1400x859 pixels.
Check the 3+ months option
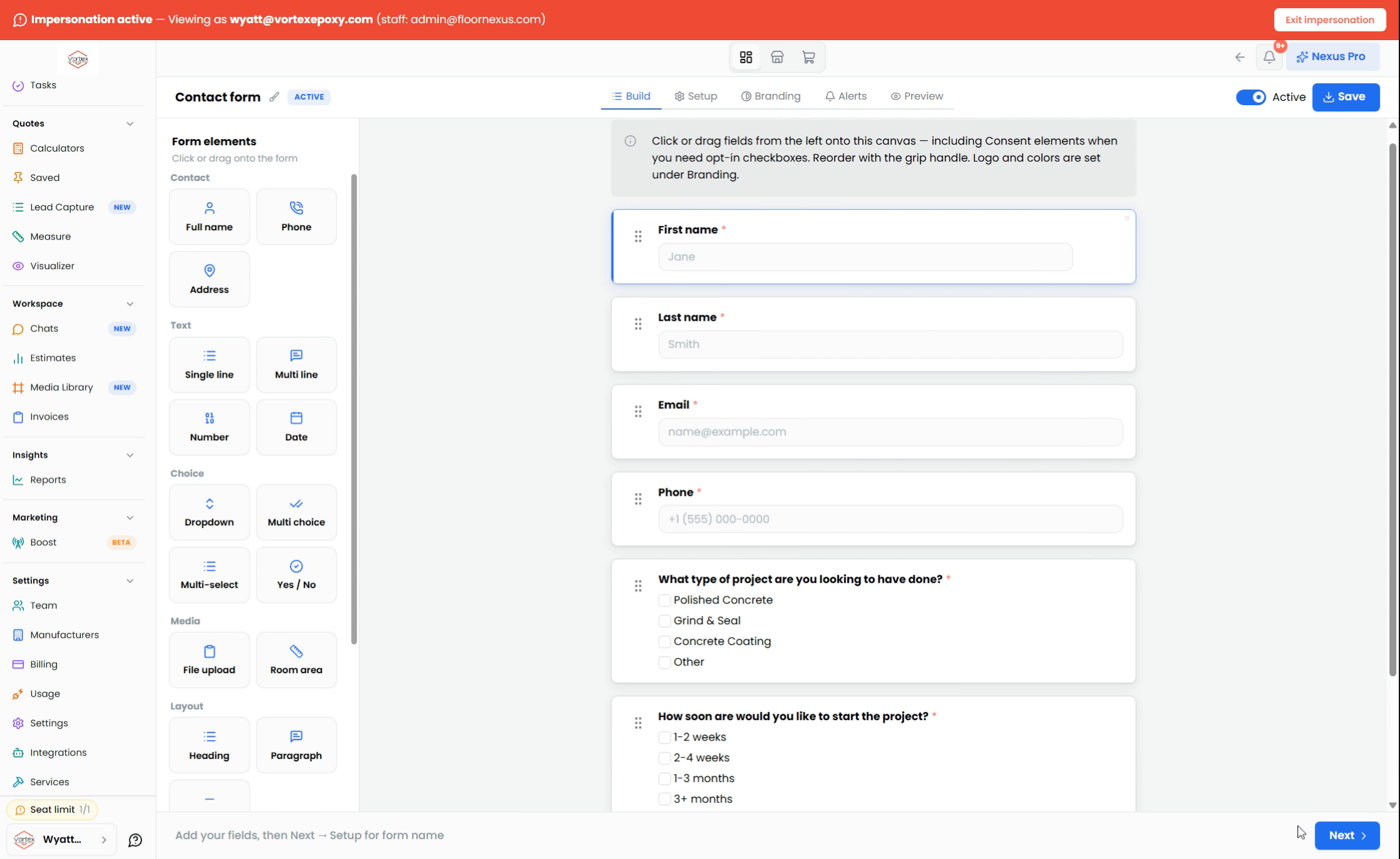tap(664, 800)
